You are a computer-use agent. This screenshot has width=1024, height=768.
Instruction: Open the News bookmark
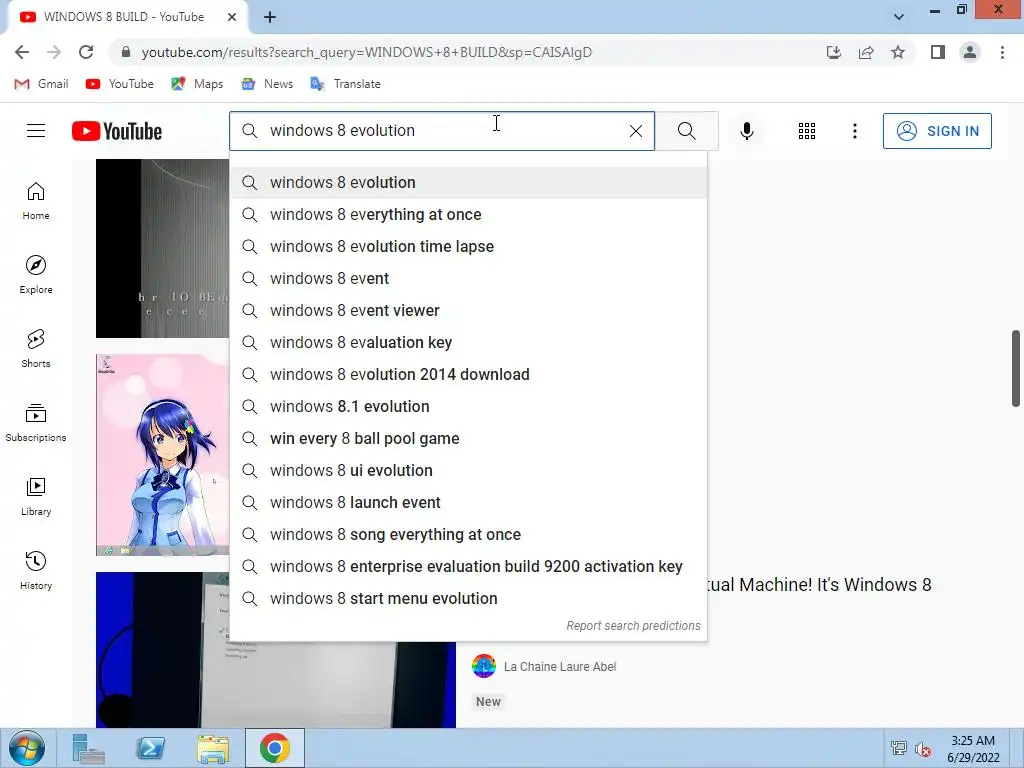[x=267, y=84]
